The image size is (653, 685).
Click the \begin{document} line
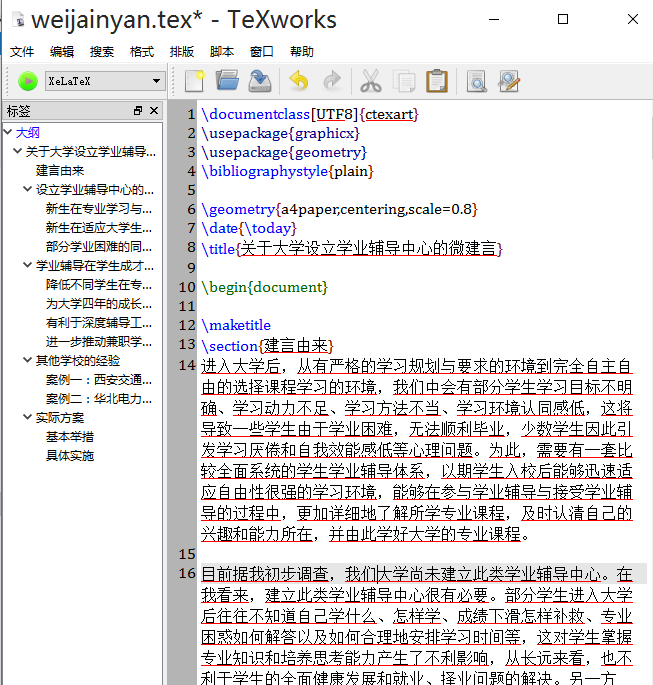pyautogui.click(x=264, y=287)
